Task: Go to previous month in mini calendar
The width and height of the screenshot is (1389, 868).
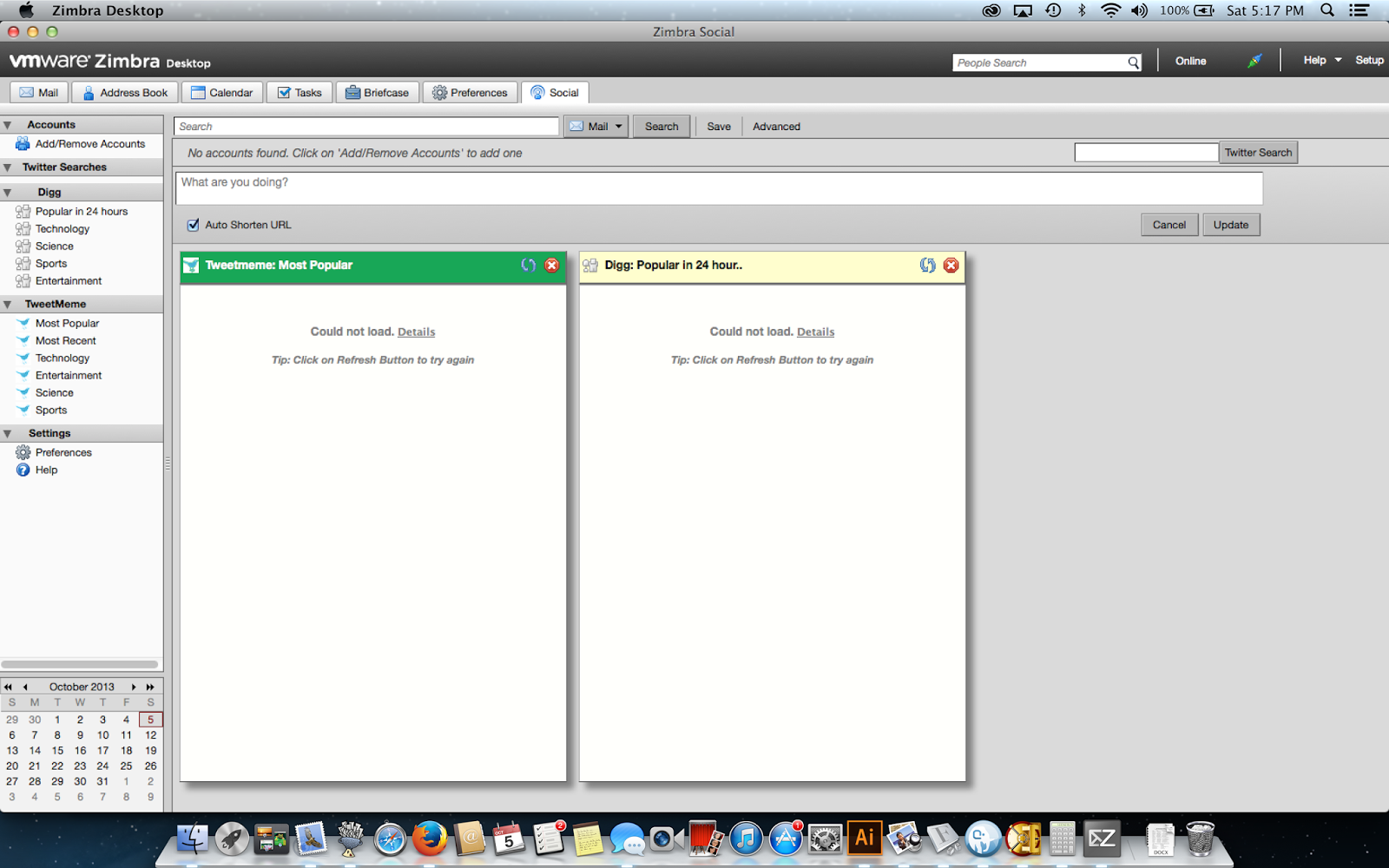Action: click(x=25, y=687)
